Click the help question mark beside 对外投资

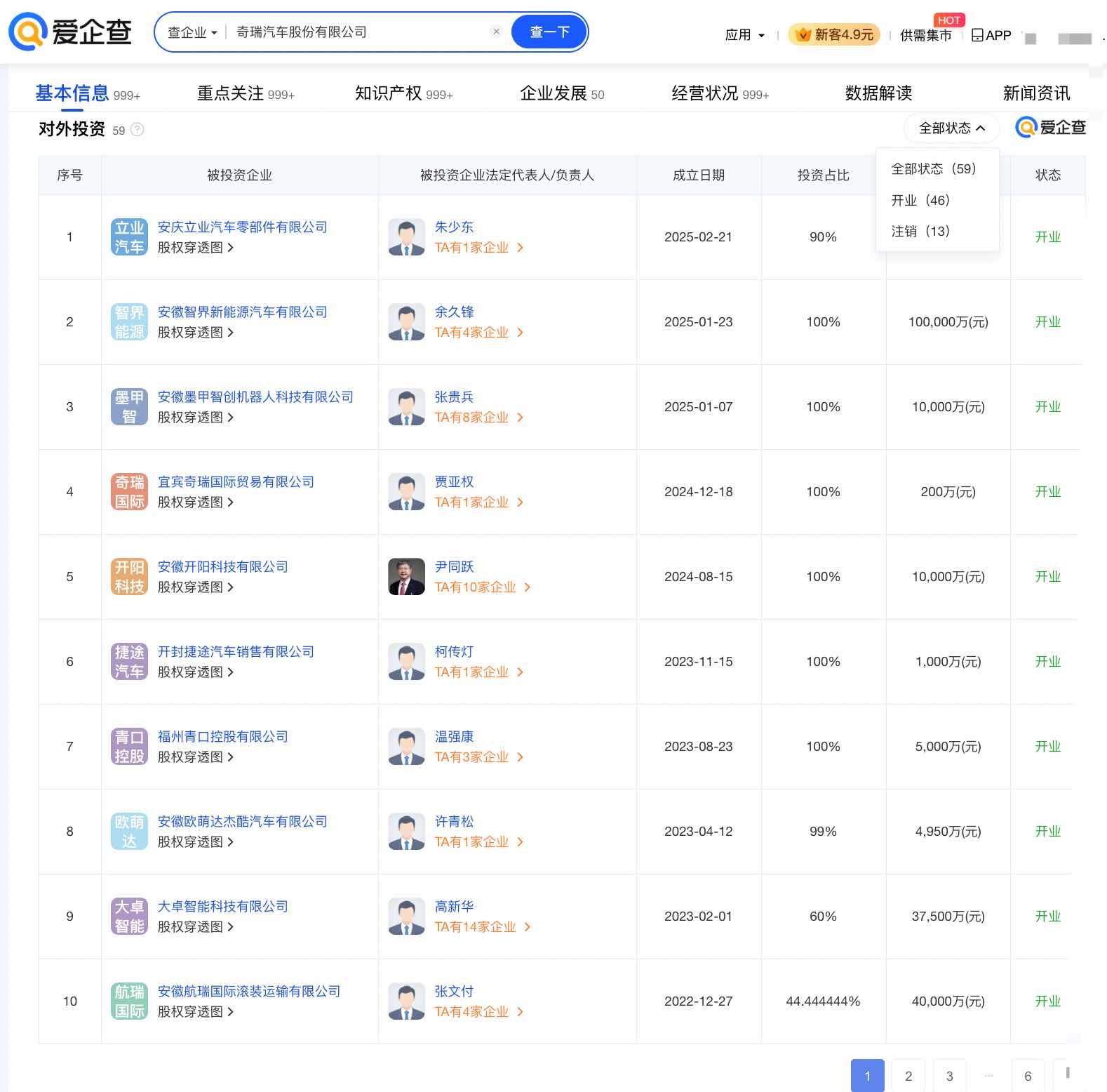137,130
